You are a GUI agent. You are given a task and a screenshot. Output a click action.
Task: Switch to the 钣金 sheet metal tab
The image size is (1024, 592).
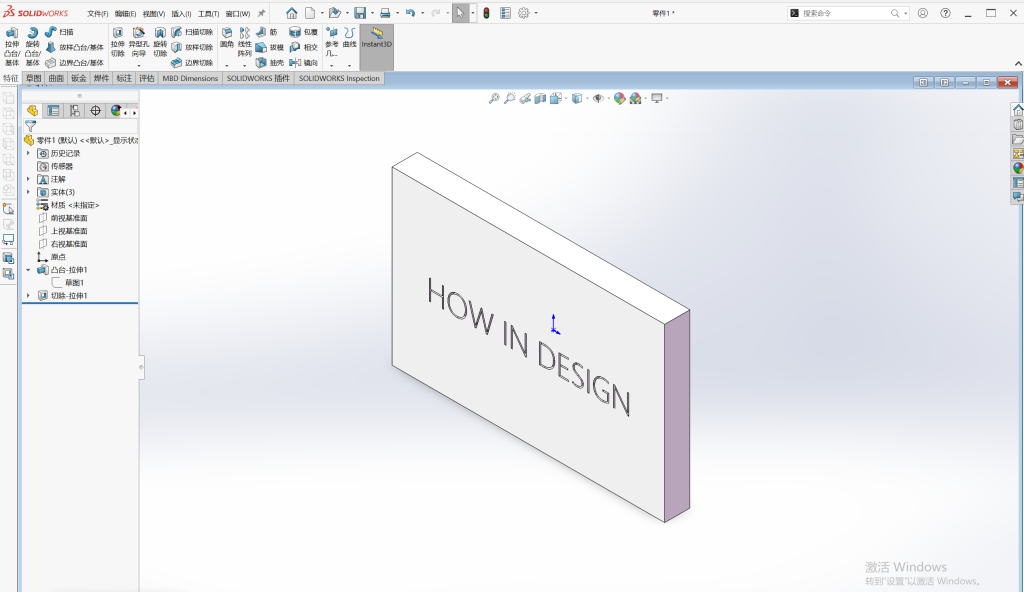[x=79, y=78]
